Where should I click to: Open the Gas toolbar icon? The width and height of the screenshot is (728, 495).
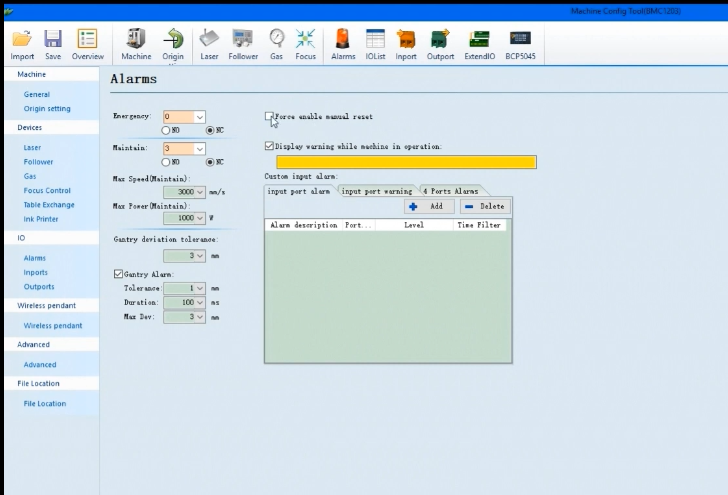pos(277,39)
